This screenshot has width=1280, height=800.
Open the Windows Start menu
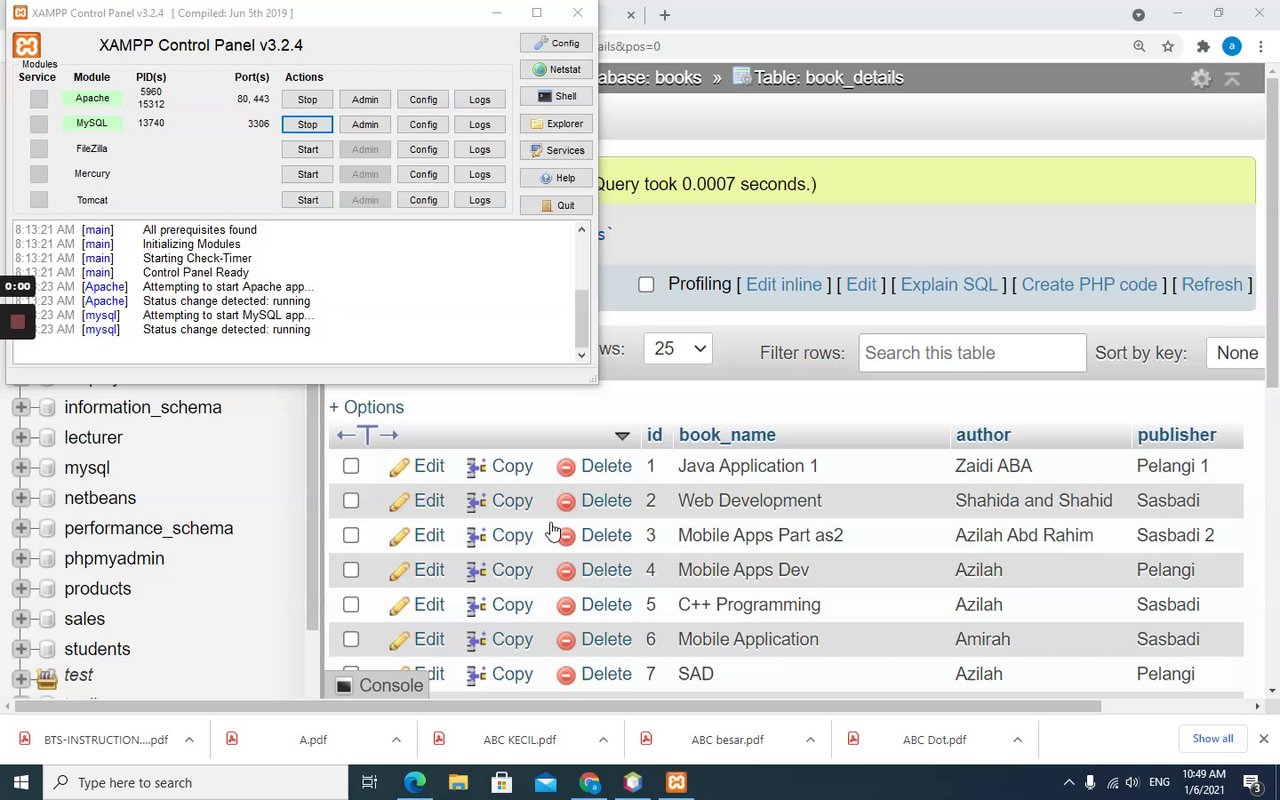click(20, 782)
